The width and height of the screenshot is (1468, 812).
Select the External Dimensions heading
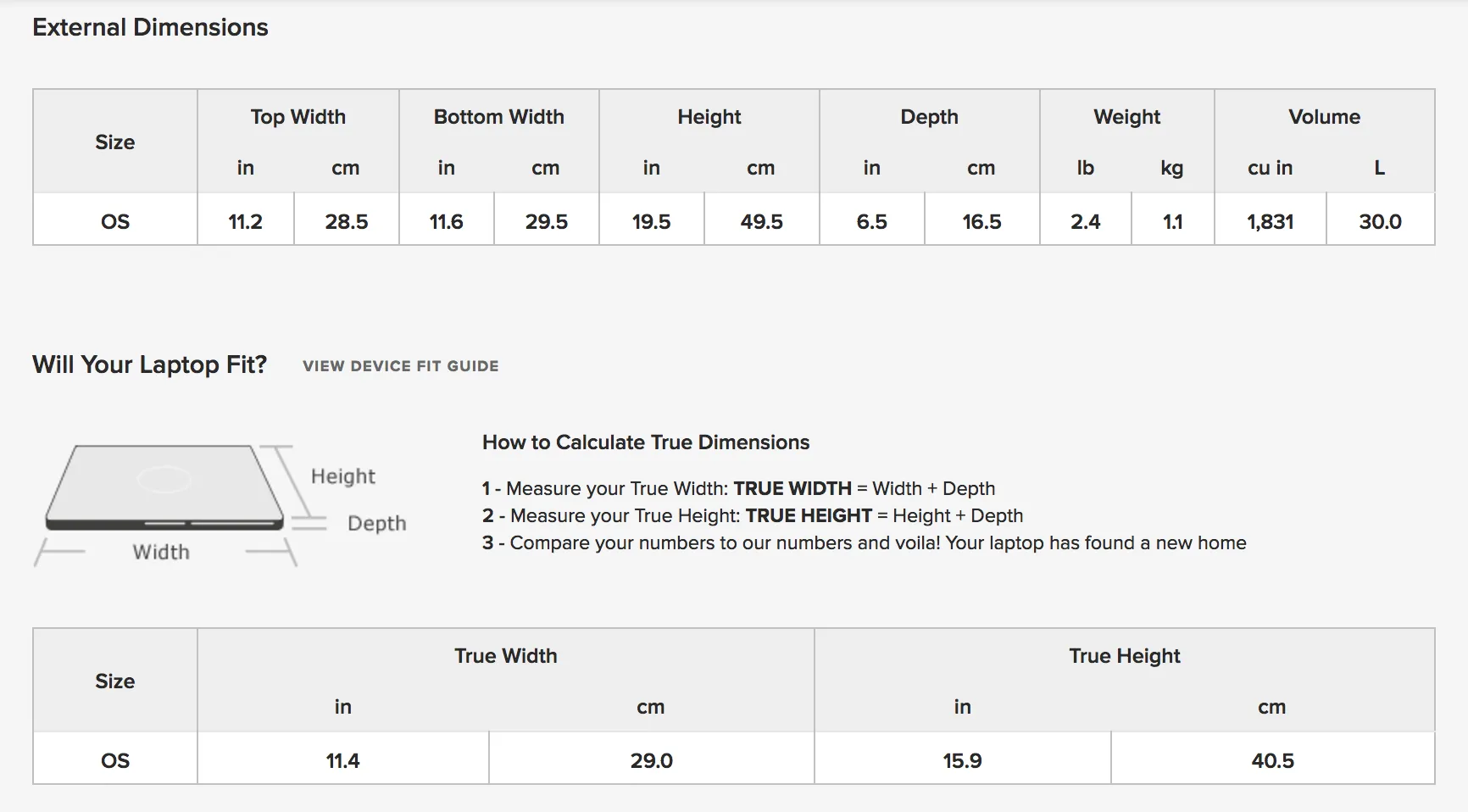(150, 27)
